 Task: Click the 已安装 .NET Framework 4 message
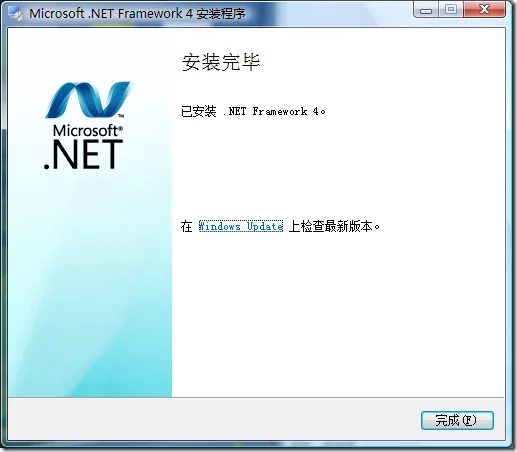tap(253, 111)
